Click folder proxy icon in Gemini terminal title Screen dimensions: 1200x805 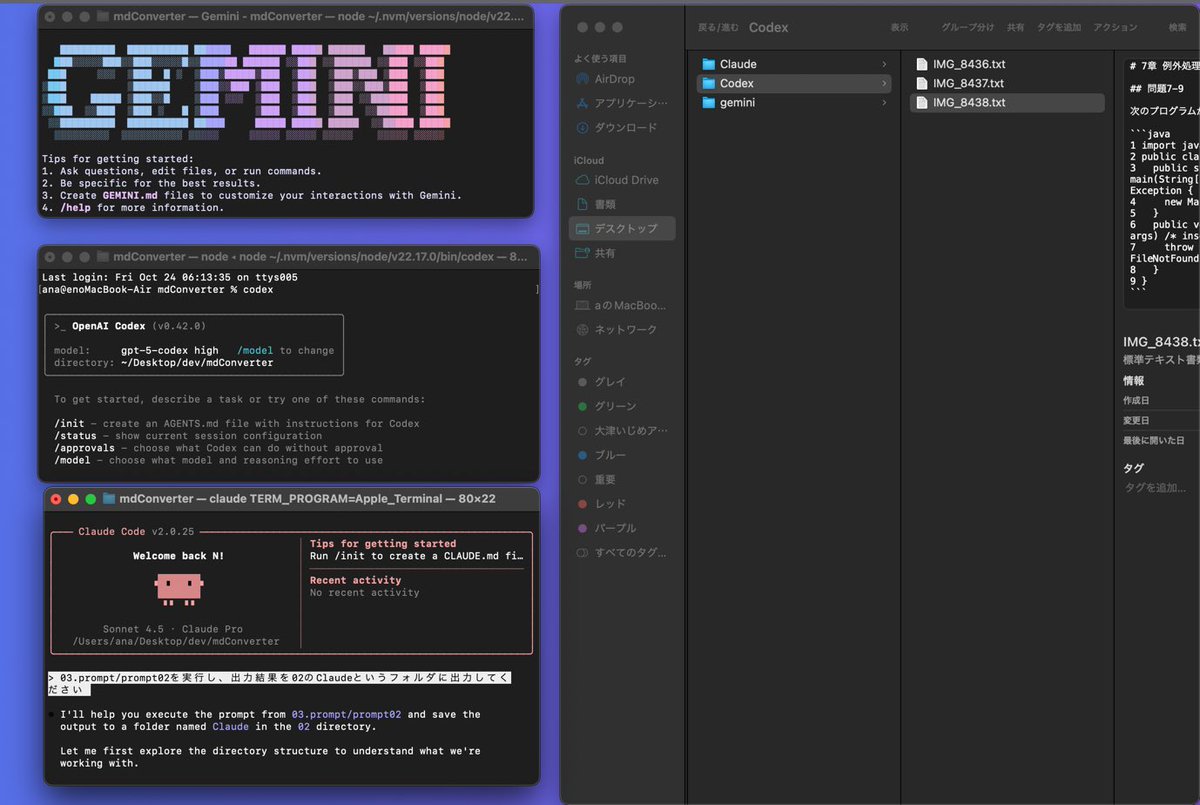(104, 16)
